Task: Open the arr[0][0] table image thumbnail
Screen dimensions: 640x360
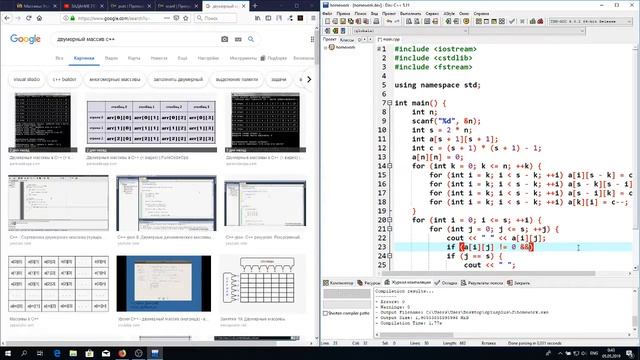Action: tap(151, 122)
